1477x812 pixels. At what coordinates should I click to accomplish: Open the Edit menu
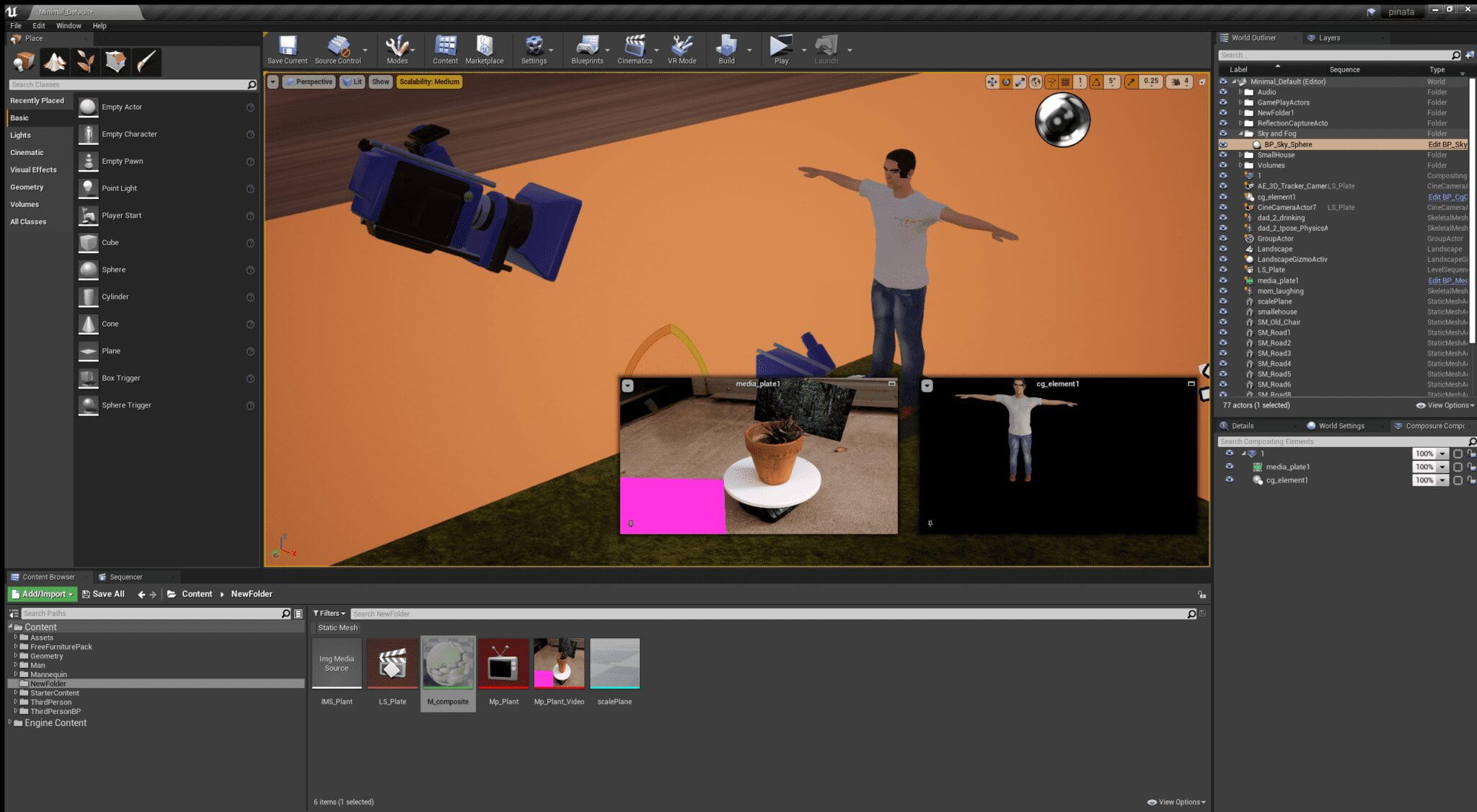click(x=39, y=25)
